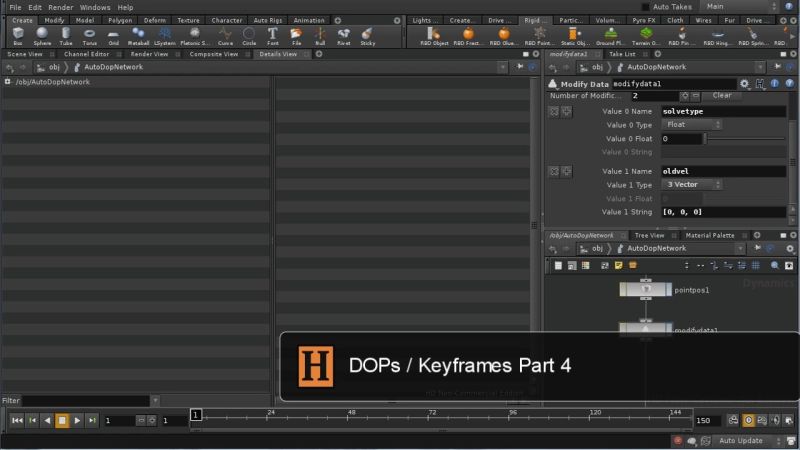Open Value 0 Type Float dropdown

tap(692, 124)
